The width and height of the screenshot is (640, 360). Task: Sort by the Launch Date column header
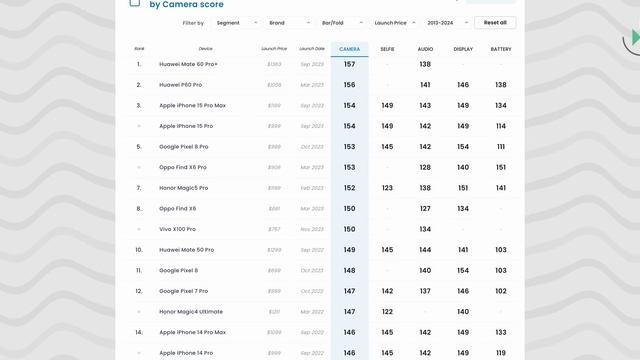[x=312, y=49]
